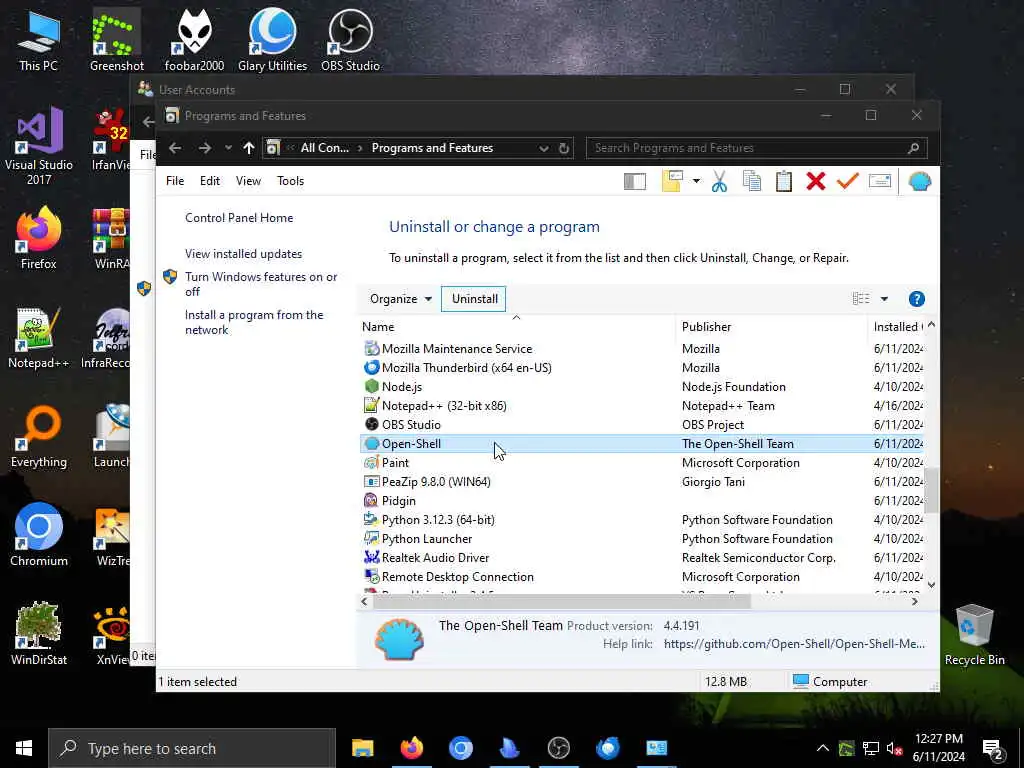Sort by Publisher column header
Viewport: 1024px width, 768px height.
772,327
